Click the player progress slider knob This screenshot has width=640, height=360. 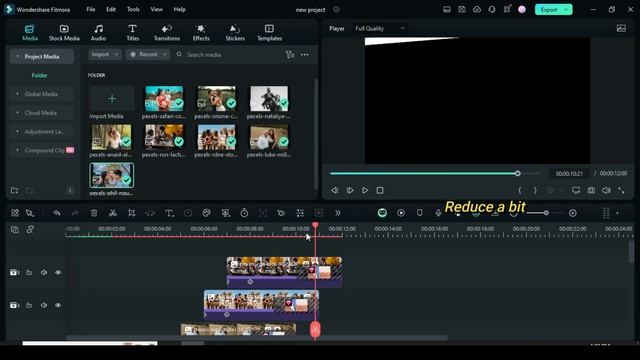pyautogui.click(x=517, y=173)
